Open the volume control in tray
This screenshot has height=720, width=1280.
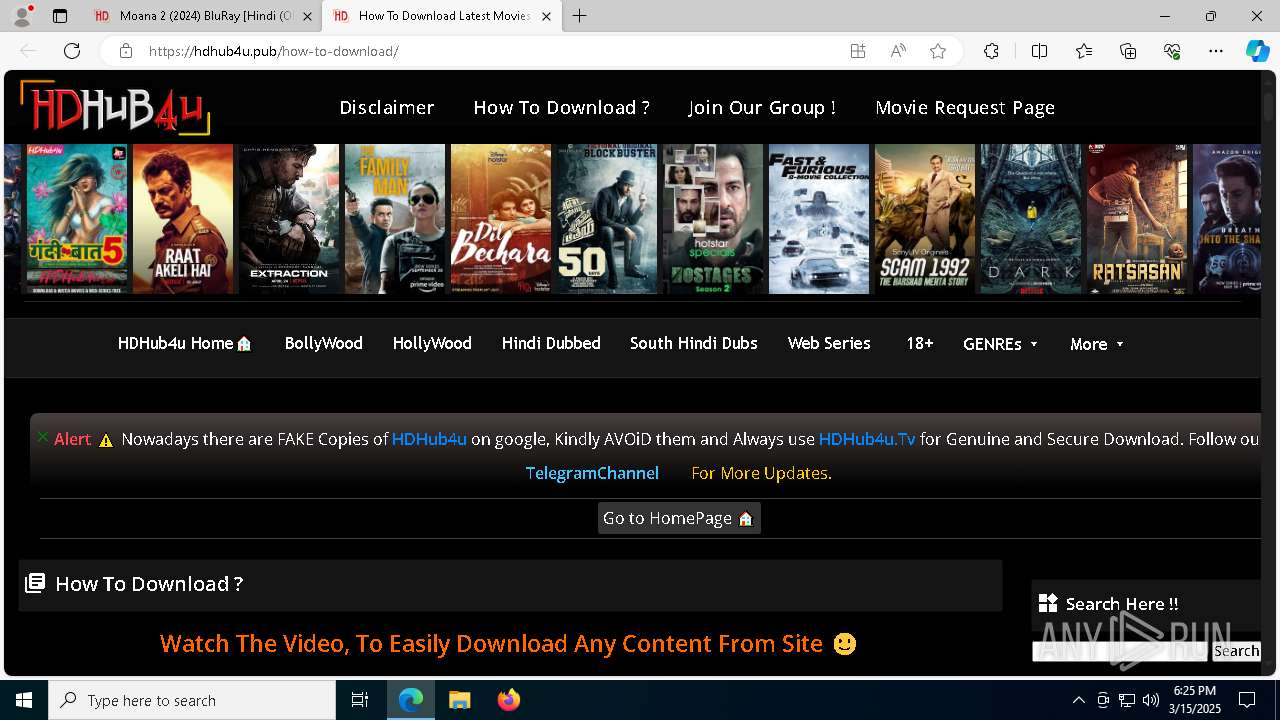tap(1151, 700)
